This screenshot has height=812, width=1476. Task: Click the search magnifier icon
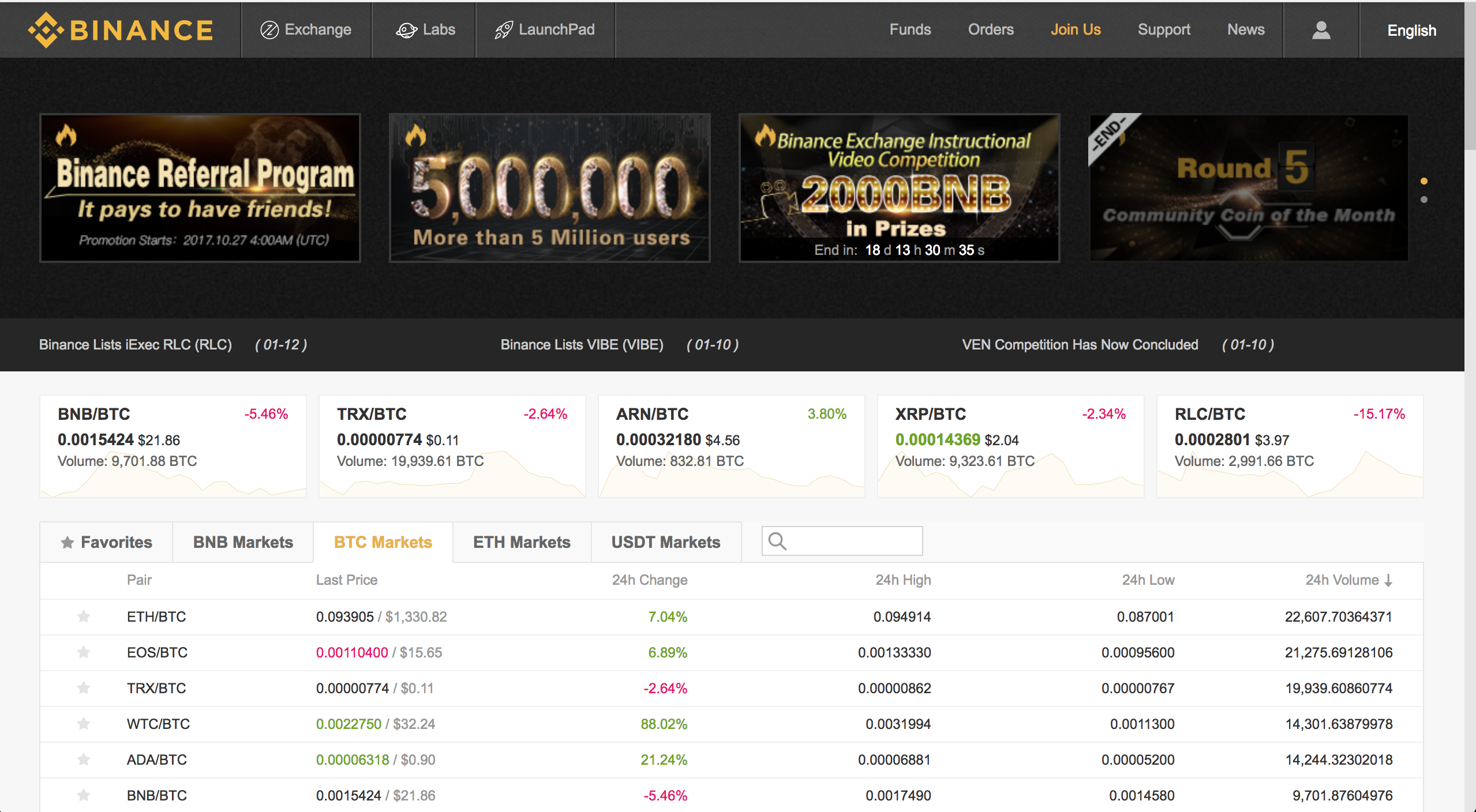(777, 541)
